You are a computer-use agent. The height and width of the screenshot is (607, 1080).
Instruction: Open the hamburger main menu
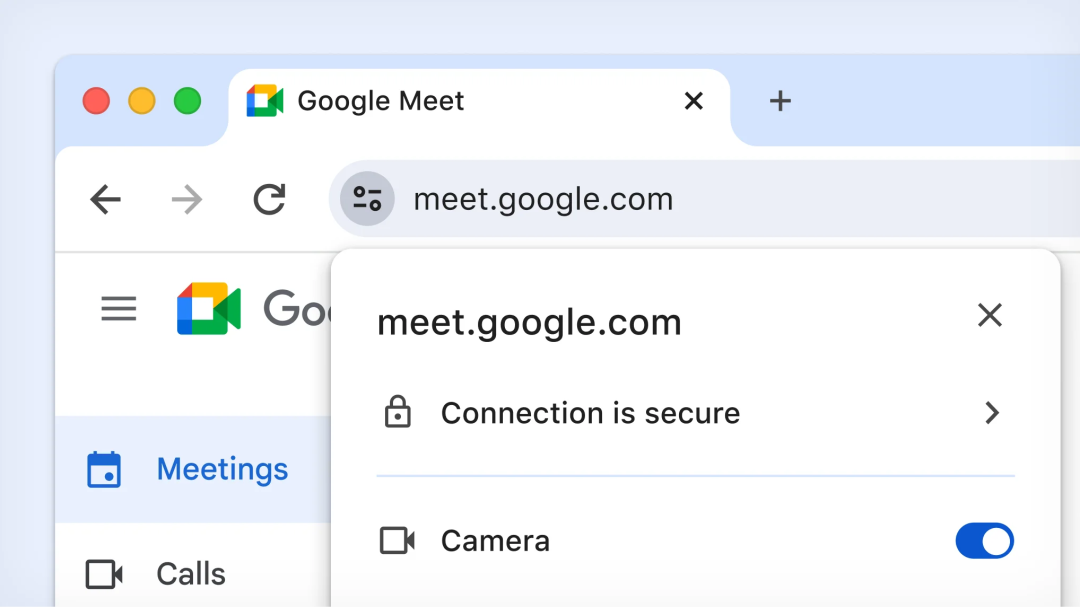pos(118,309)
